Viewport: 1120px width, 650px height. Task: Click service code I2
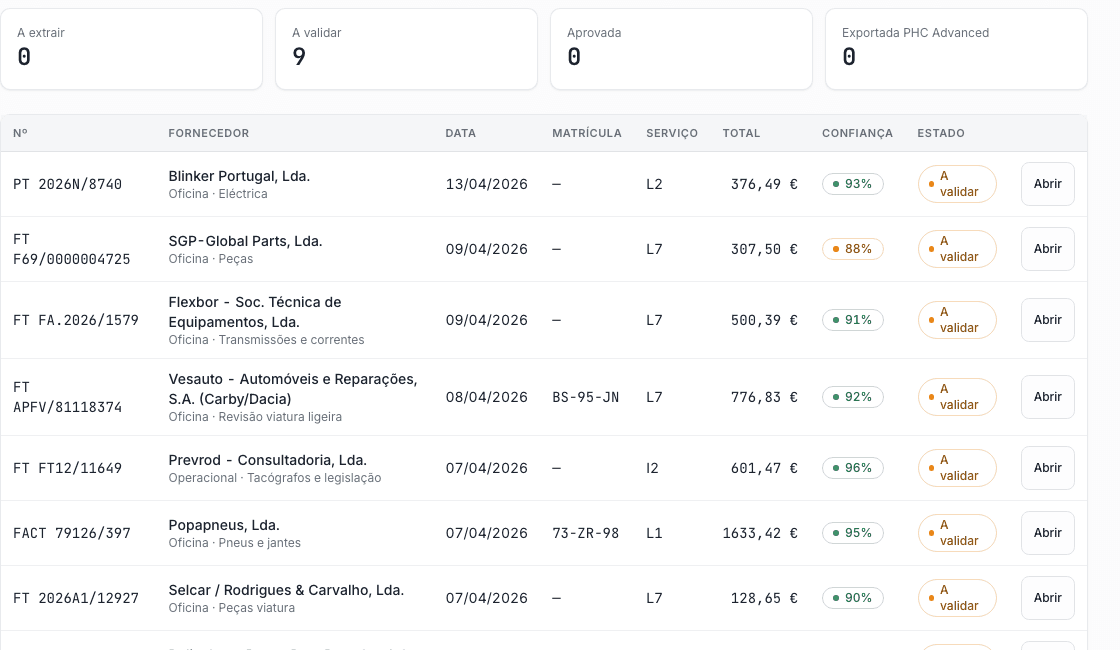click(x=652, y=468)
